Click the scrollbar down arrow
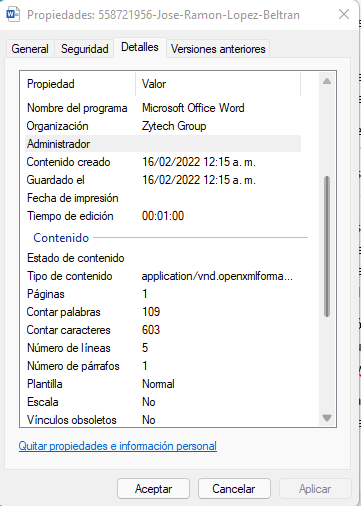The height and width of the screenshot is (506, 361). point(327,418)
